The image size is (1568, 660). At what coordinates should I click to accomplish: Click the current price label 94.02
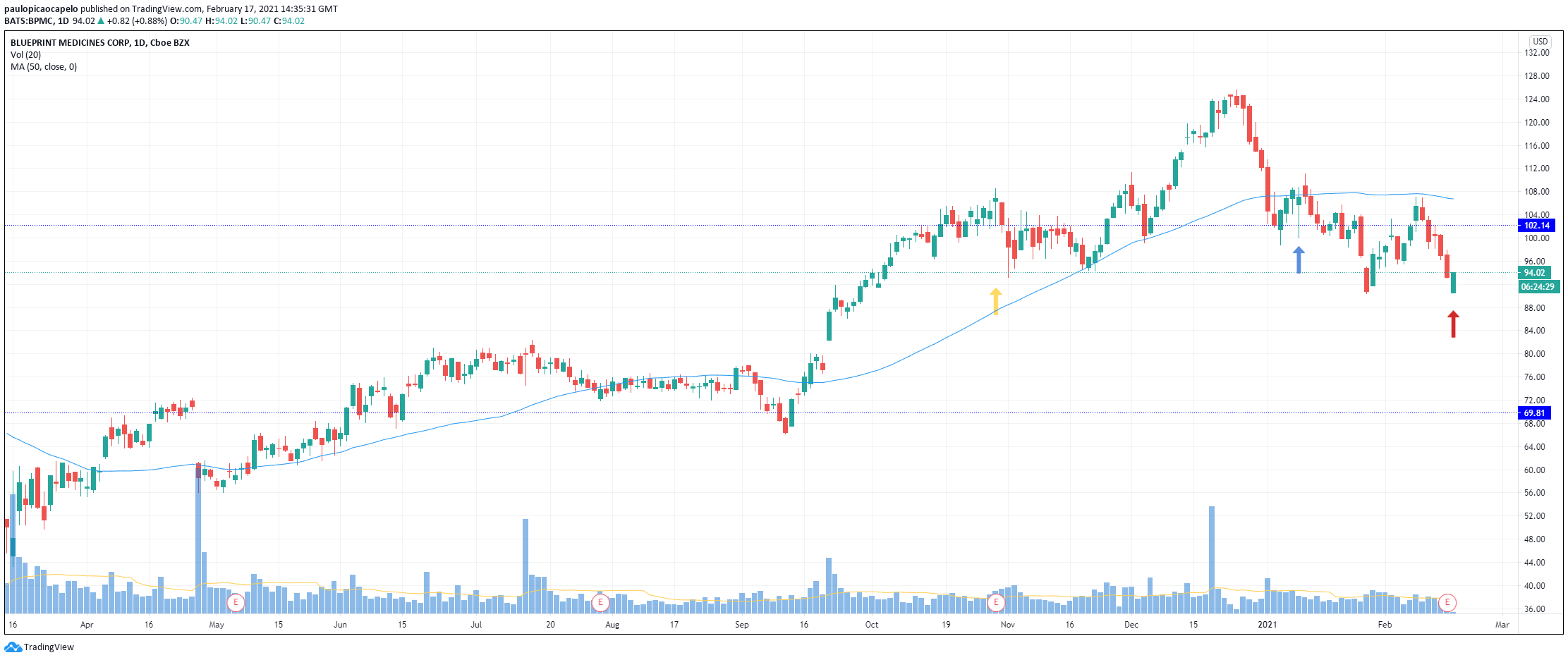[1534, 273]
